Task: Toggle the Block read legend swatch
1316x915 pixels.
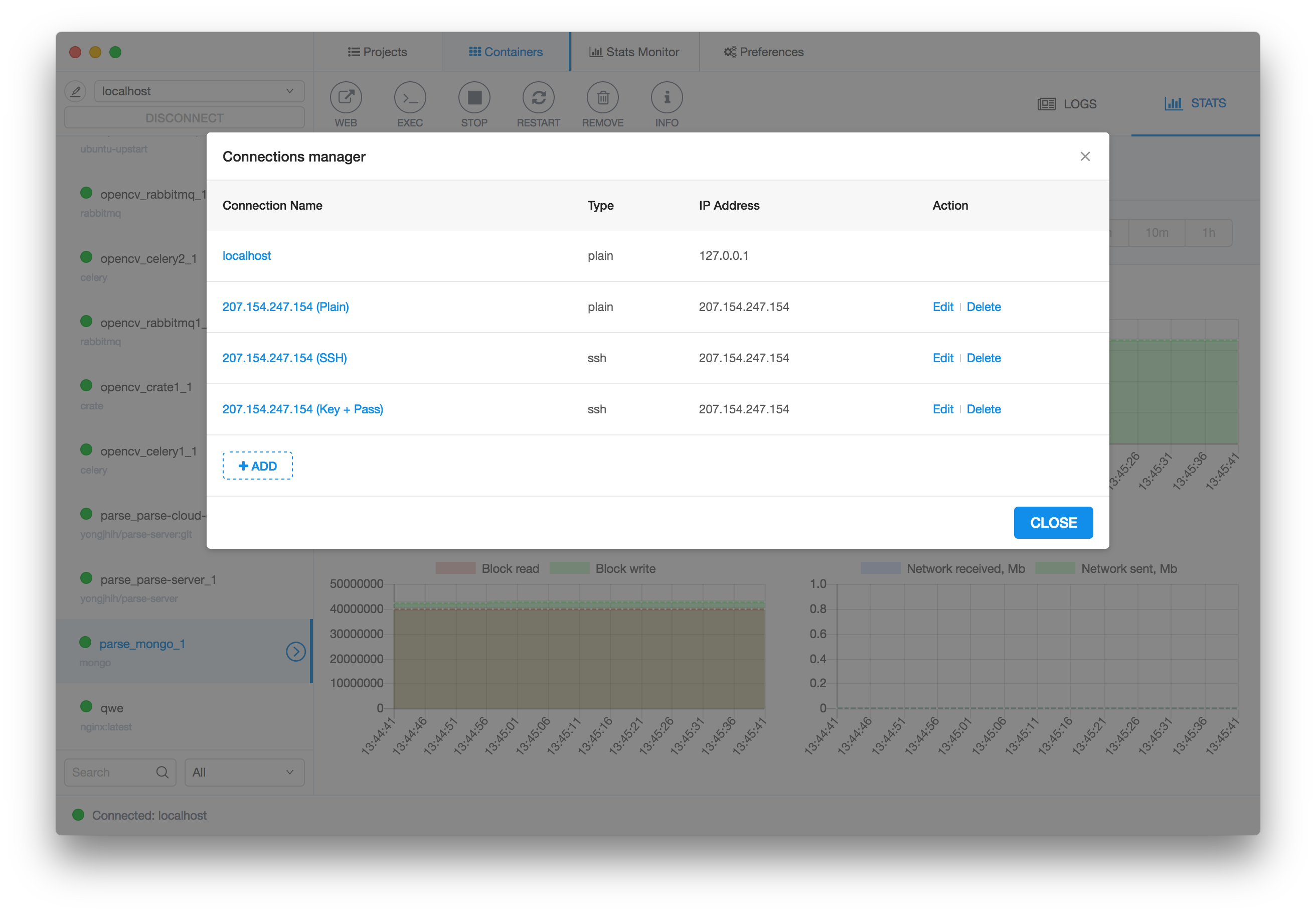Action: [x=455, y=568]
